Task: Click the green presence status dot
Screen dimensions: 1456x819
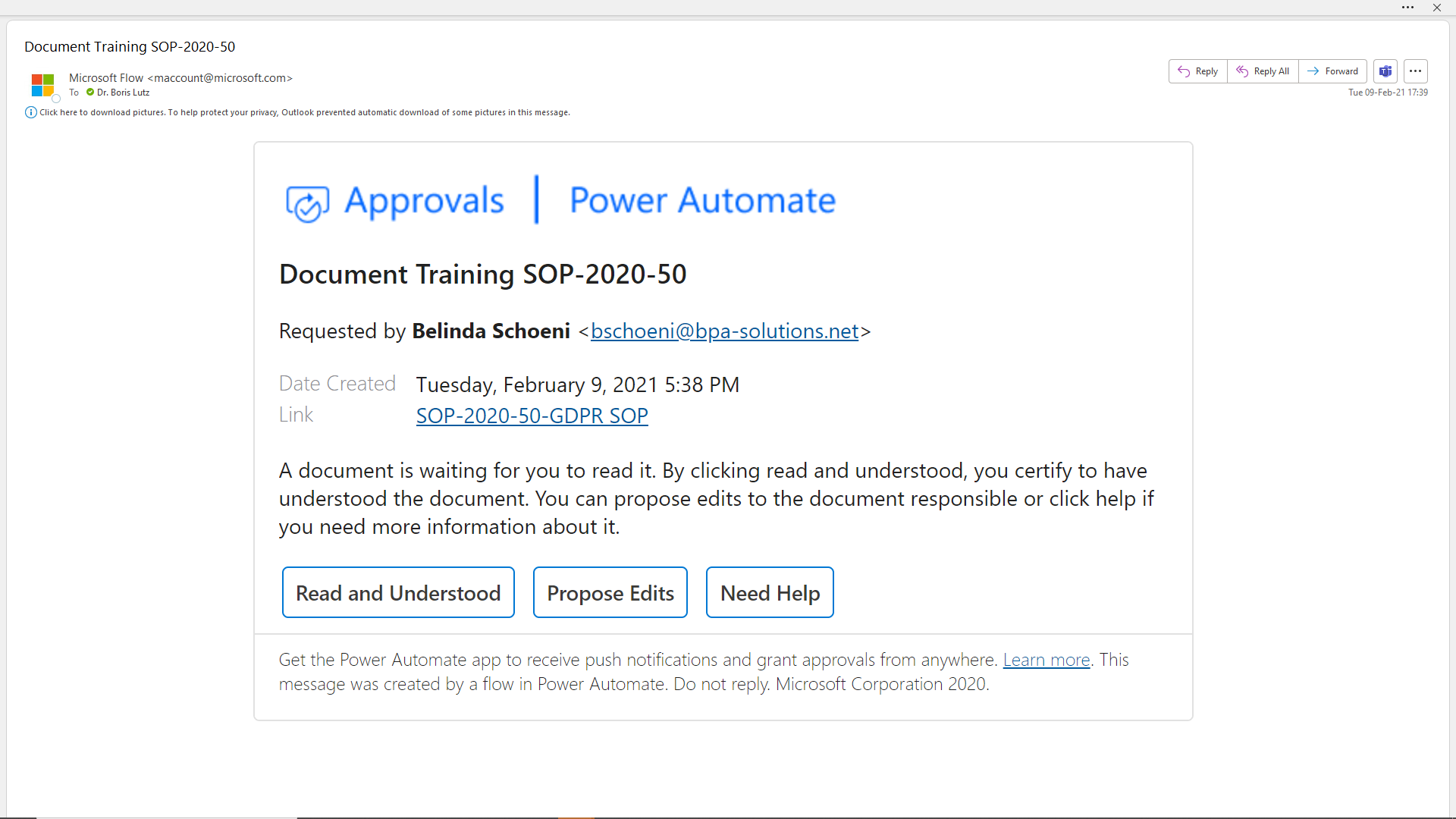Action: tap(90, 93)
